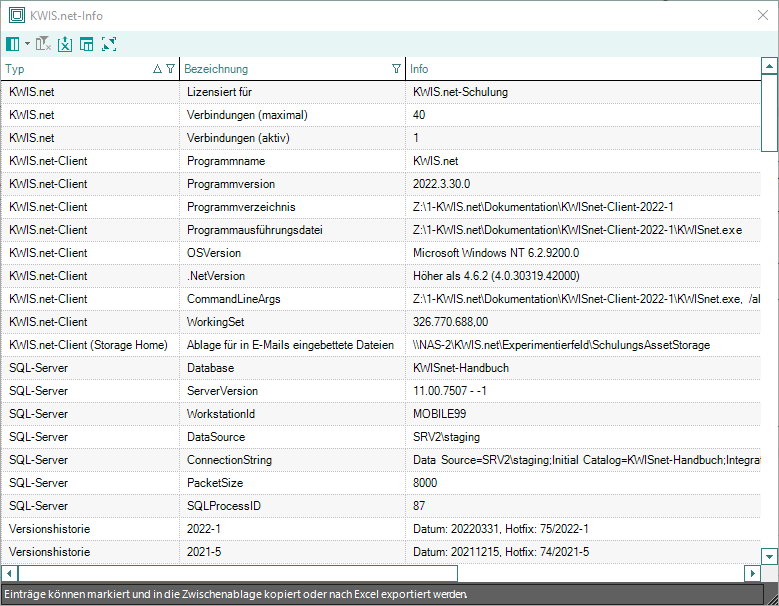Open the table layout window icon
This screenshot has height=606, width=779.
click(x=86, y=44)
